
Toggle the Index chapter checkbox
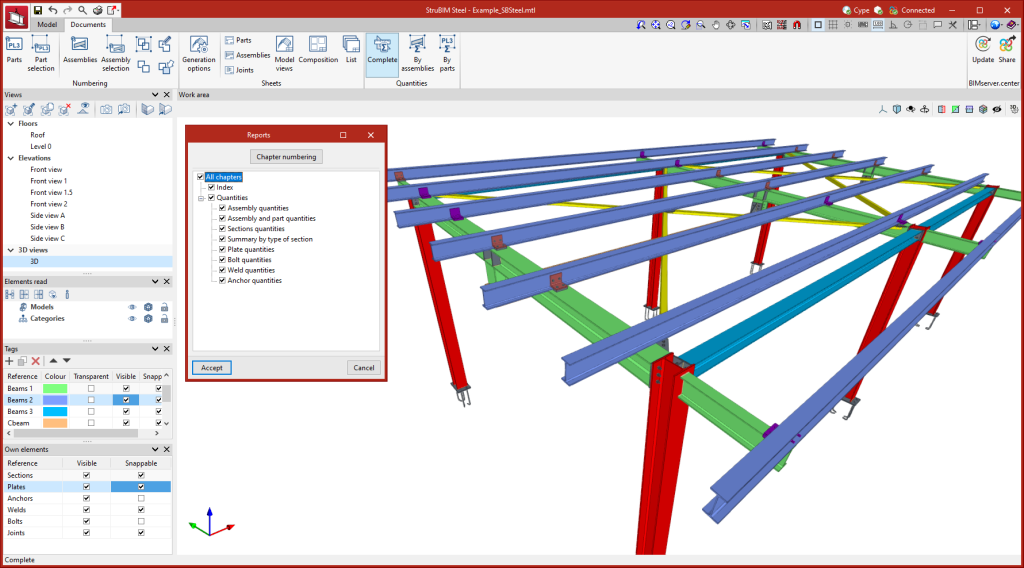(x=212, y=187)
